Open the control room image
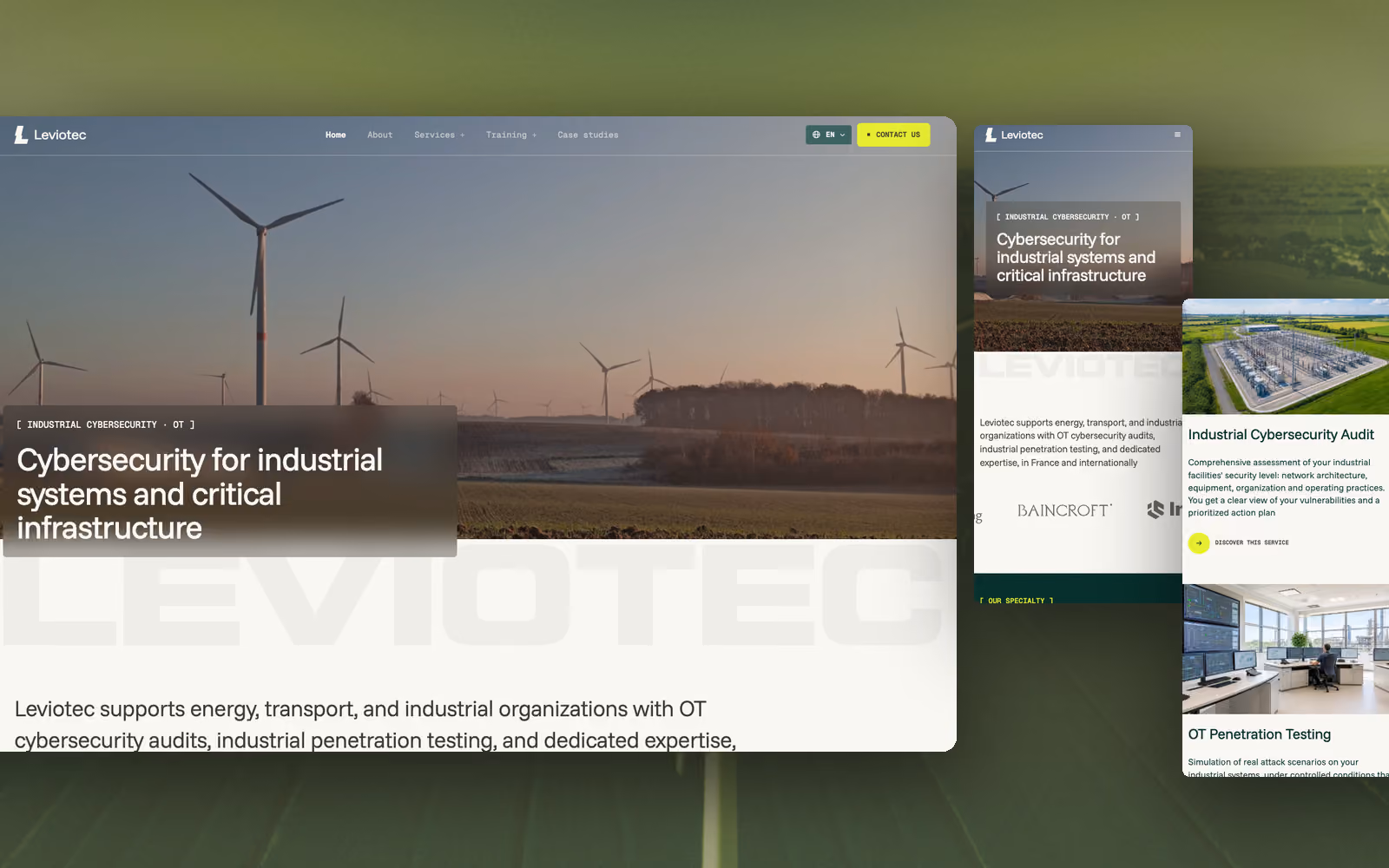This screenshot has width=1389, height=868. (x=1286, y=649)
